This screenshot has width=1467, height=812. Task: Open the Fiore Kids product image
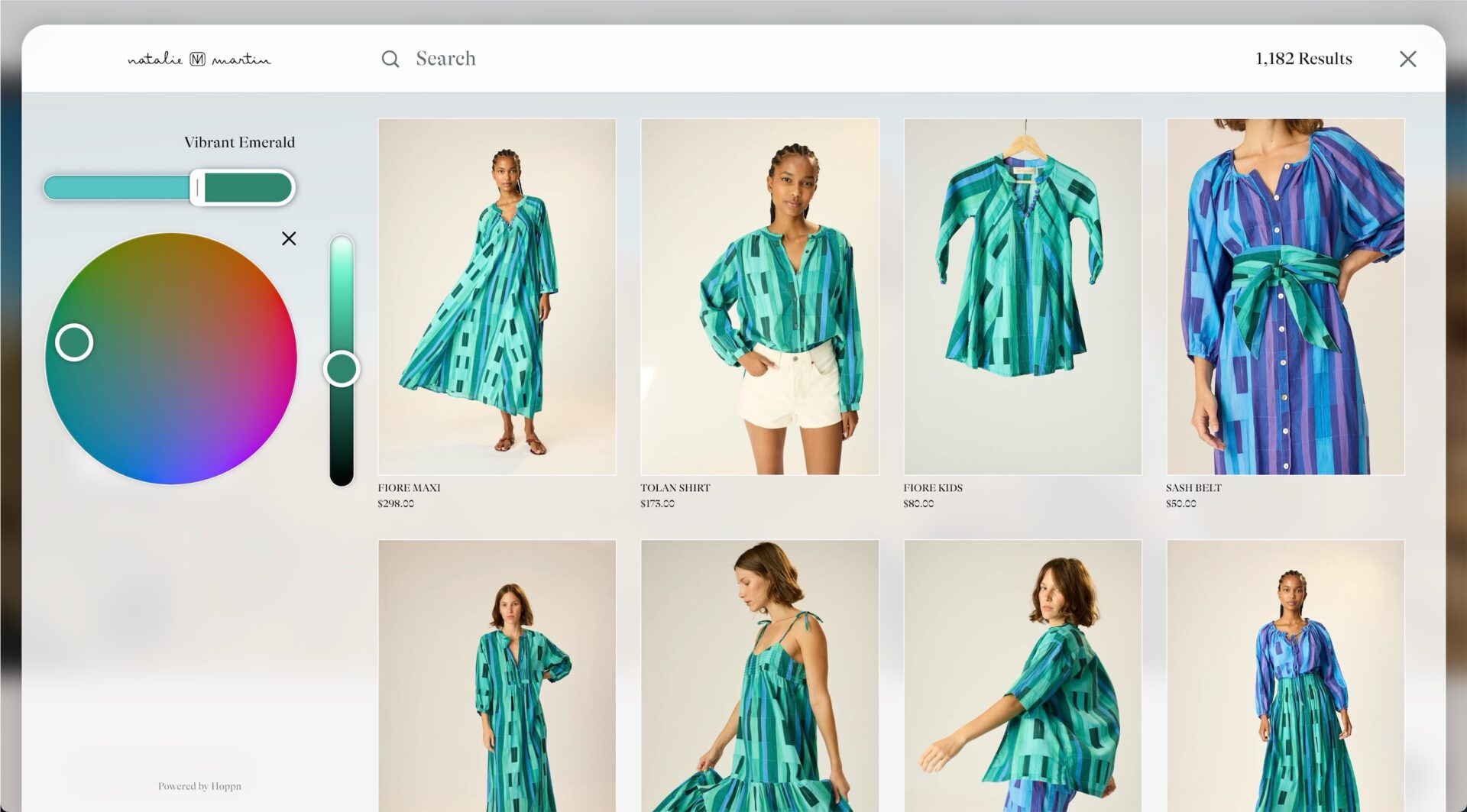(1022, 296)
